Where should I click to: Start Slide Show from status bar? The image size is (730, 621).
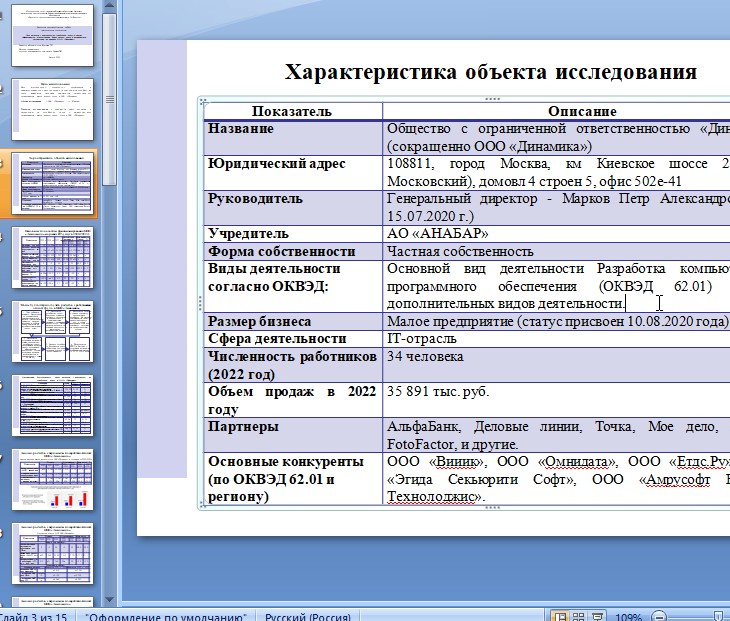point(597,617)
